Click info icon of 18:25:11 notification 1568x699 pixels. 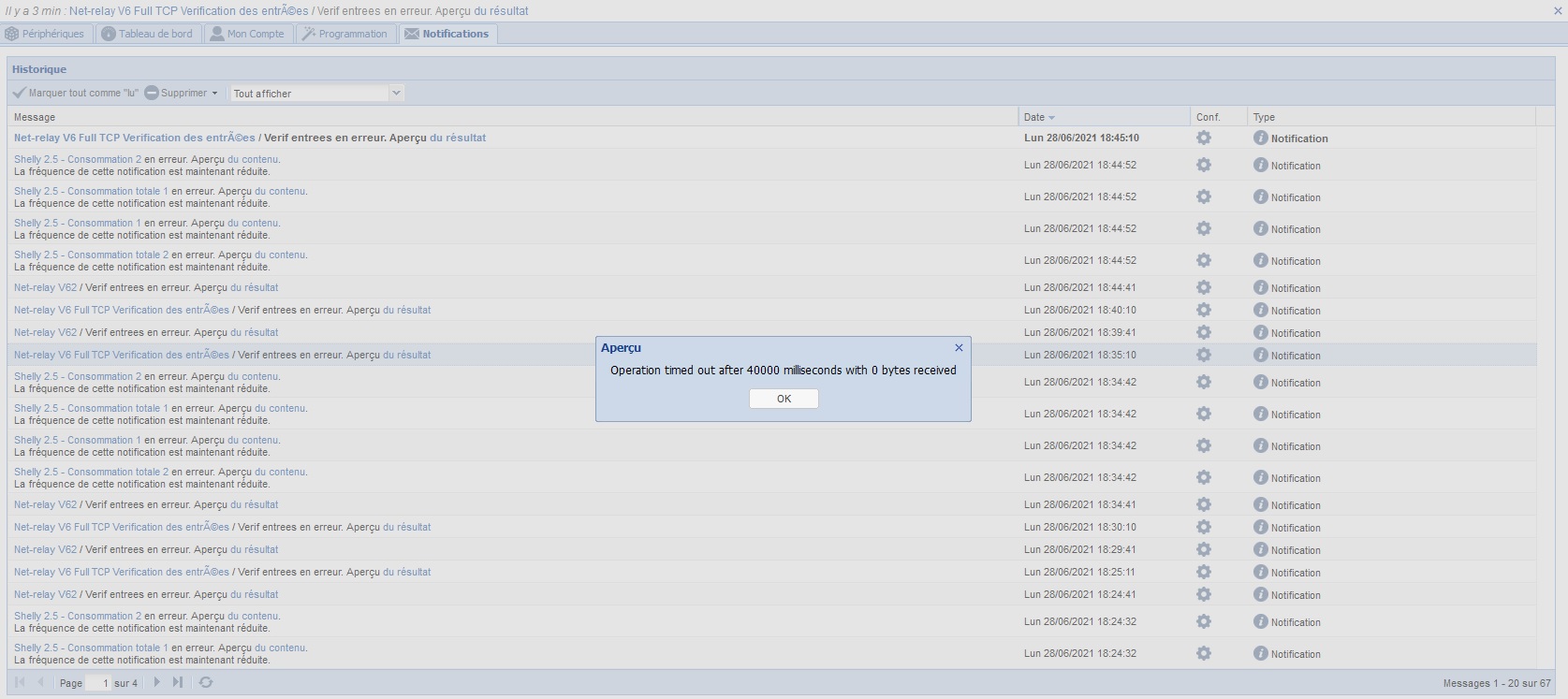pos(1261,572)
